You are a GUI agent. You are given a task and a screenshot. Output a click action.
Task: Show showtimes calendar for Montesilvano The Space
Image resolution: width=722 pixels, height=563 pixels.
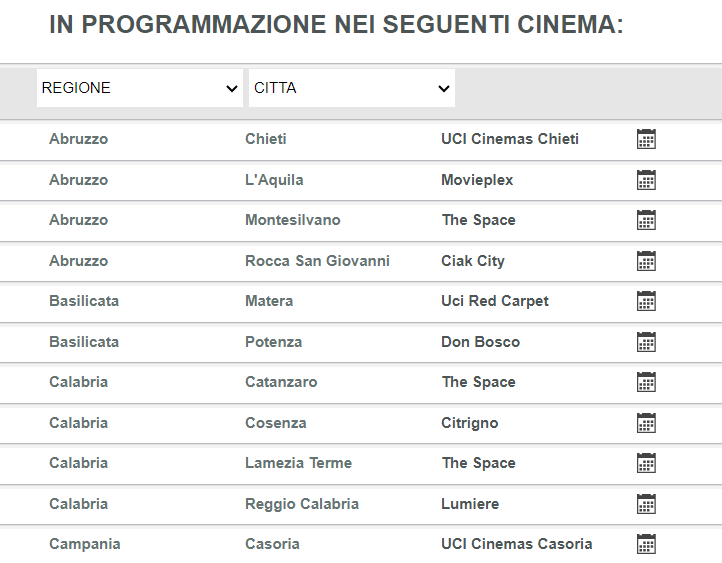click(646, 220)
